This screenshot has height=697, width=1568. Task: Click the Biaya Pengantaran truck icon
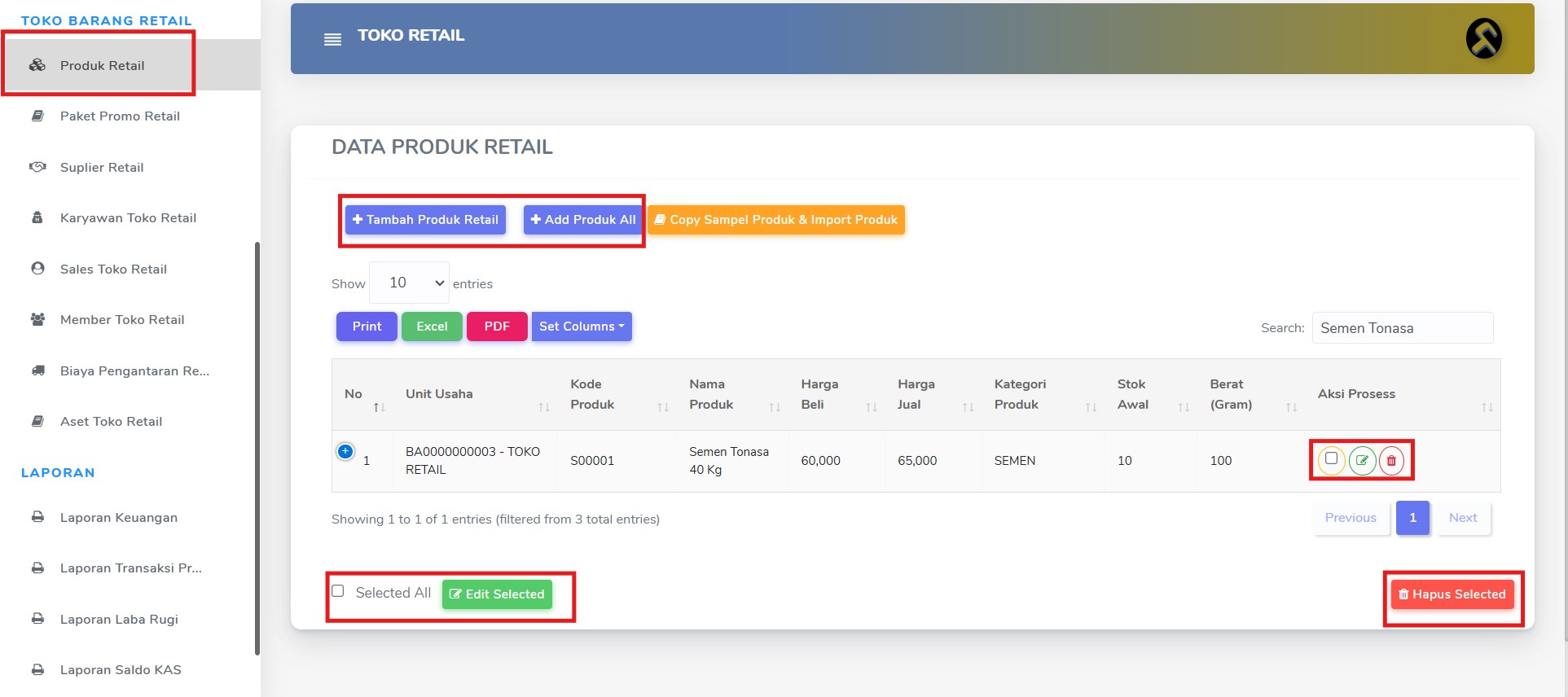pos(37,370)
